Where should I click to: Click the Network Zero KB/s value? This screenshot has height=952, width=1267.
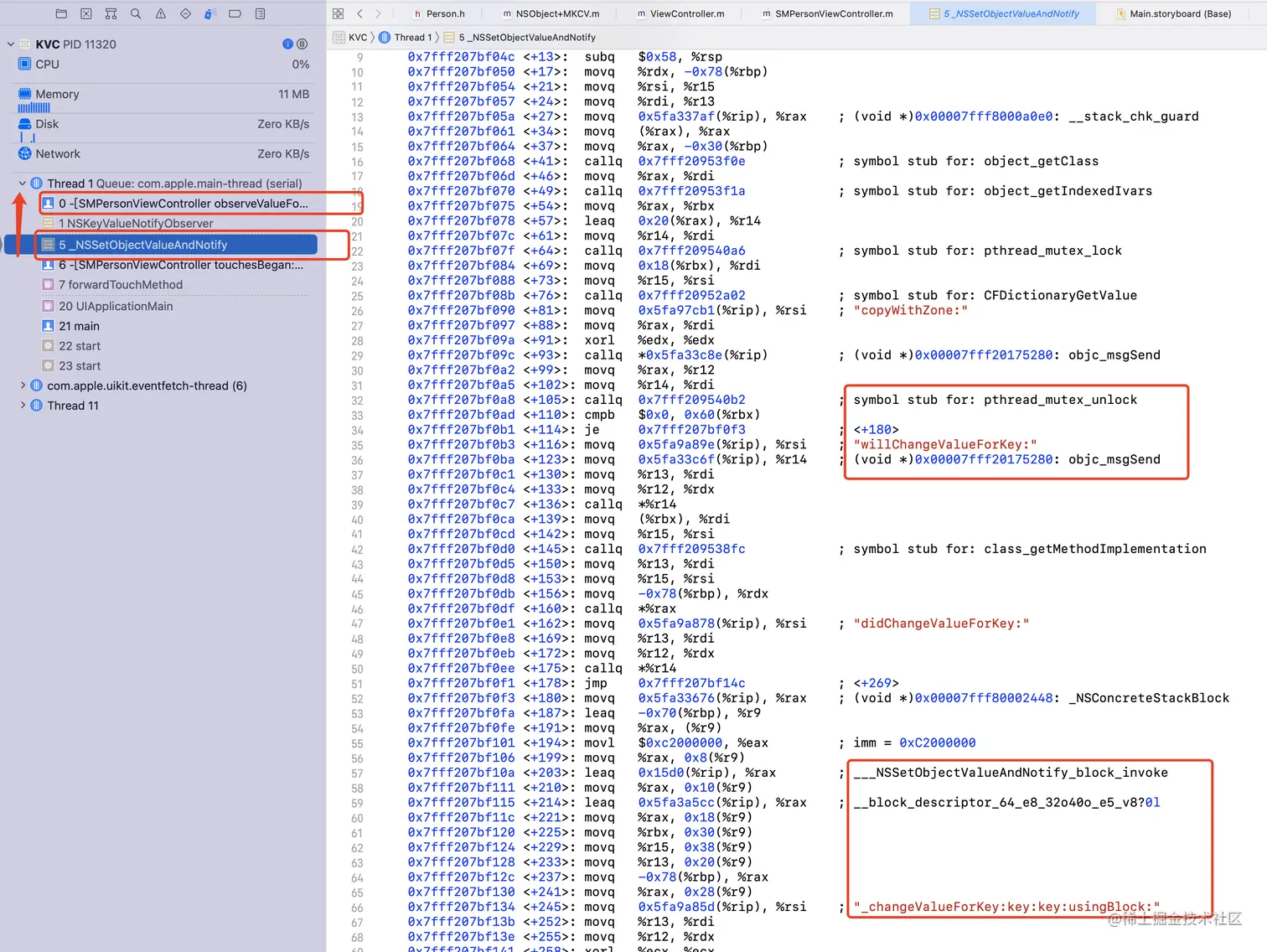click(283, 154)
